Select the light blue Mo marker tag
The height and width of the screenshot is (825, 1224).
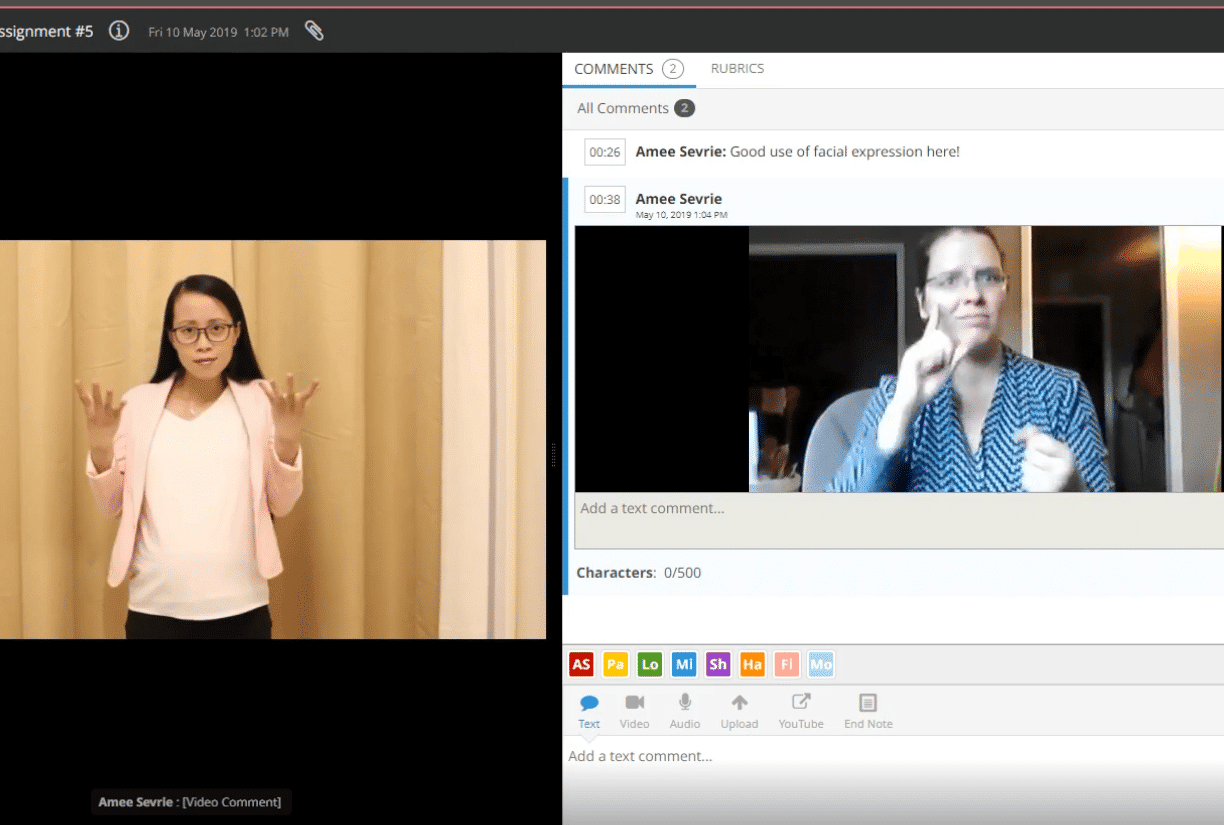821,664
